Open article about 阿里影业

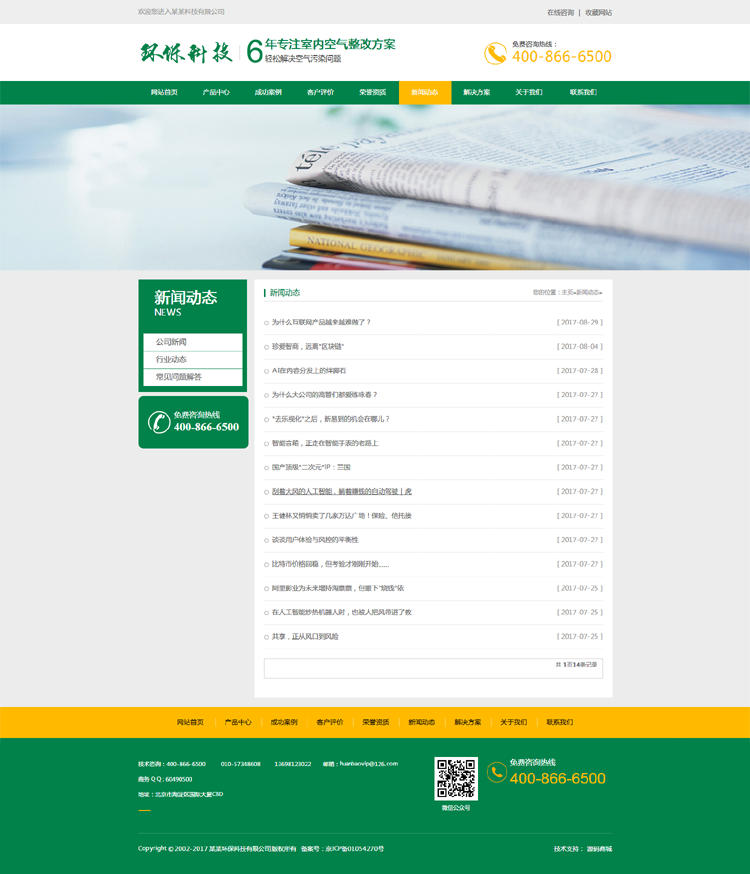click(x=338, y=588)
